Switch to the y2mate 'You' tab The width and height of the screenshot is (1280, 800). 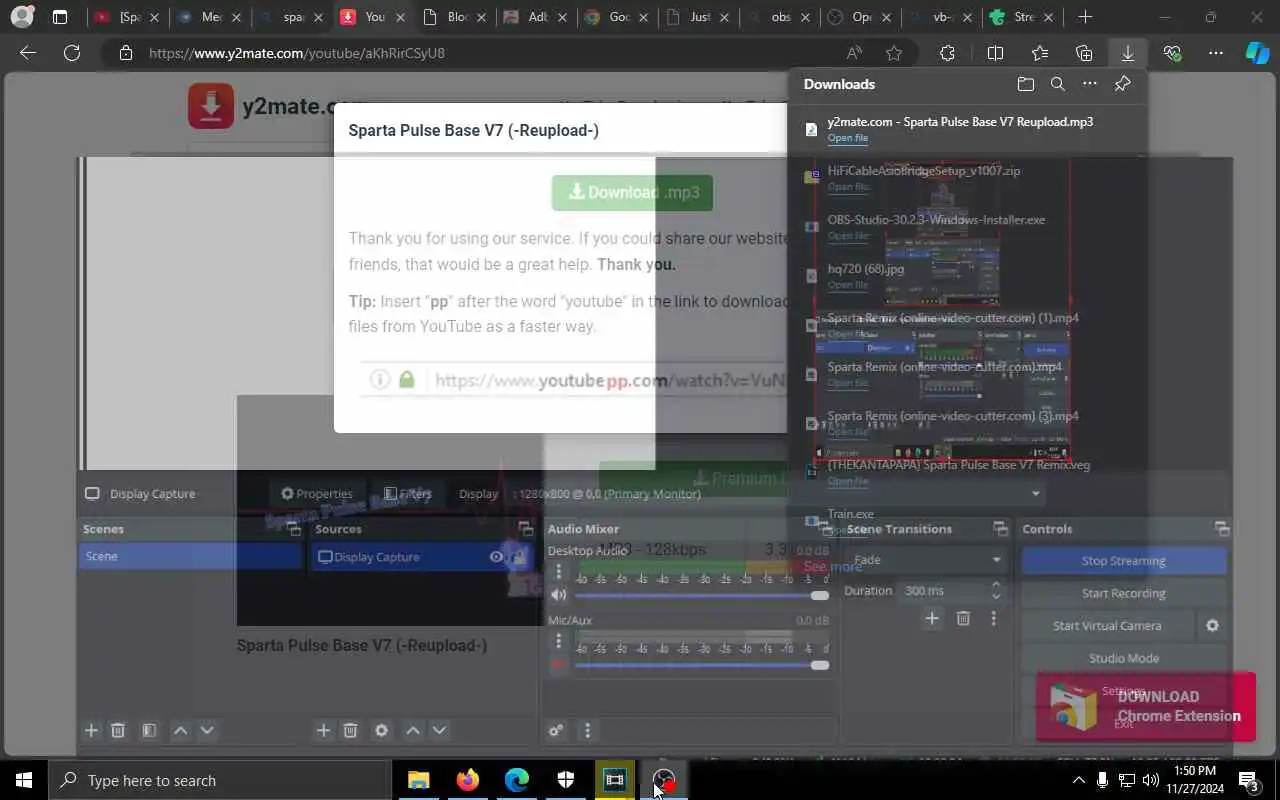point(373,17)
